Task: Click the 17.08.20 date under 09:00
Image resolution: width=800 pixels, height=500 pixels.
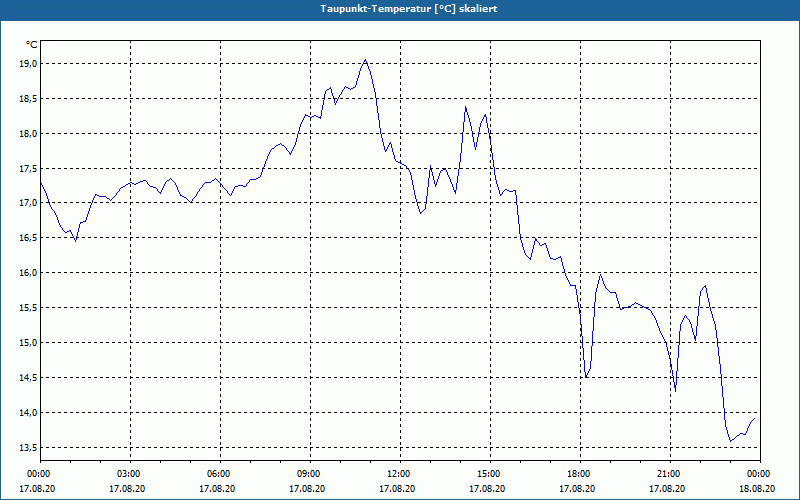Action: [307, 488]
